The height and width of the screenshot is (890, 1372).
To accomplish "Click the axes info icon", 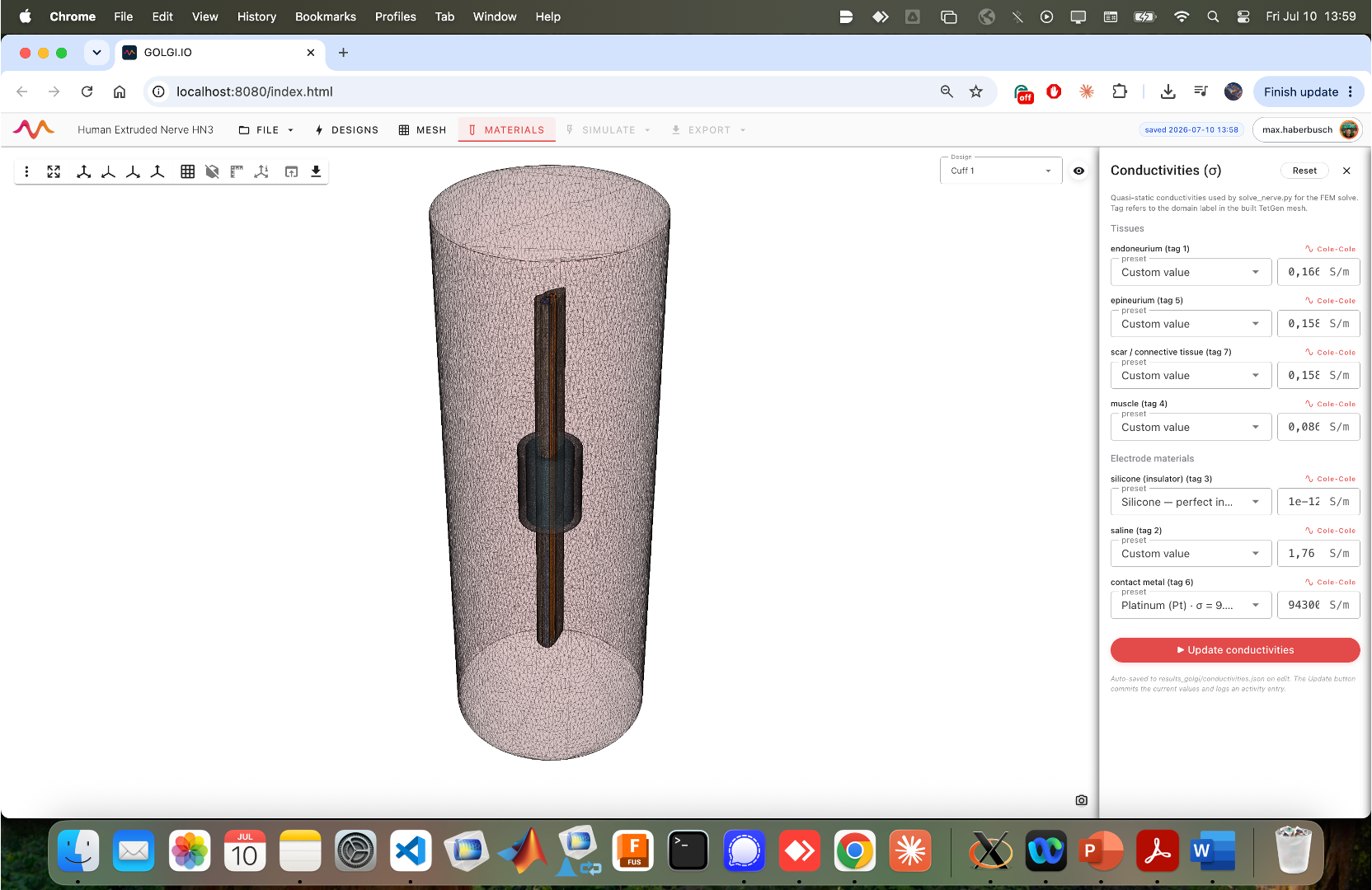I will tap(261, 171).
